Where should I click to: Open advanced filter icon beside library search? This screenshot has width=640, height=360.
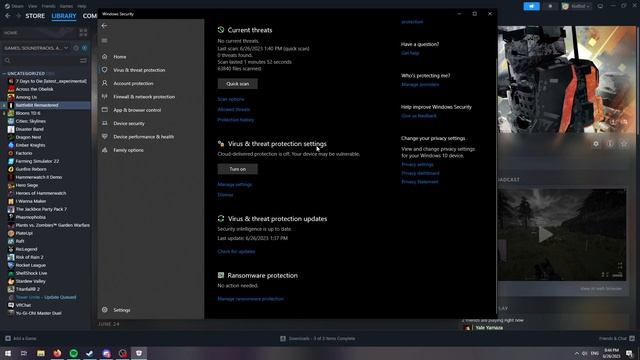click(83, 60)
